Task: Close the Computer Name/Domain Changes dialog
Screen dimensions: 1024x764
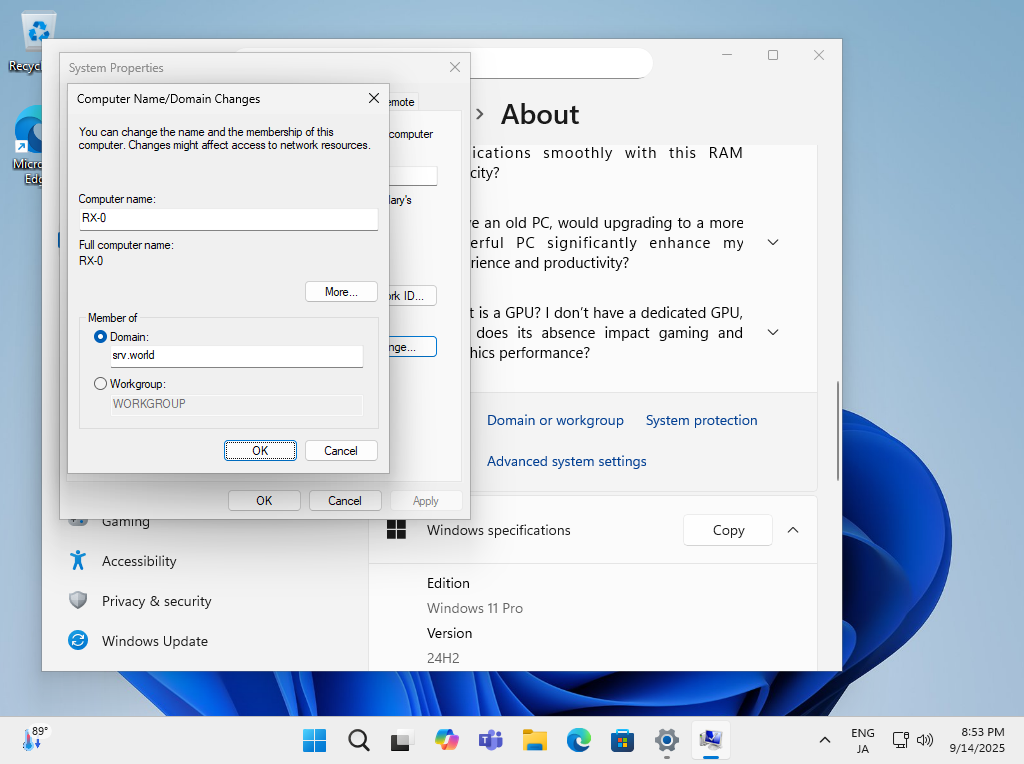Action: (374, 98)
